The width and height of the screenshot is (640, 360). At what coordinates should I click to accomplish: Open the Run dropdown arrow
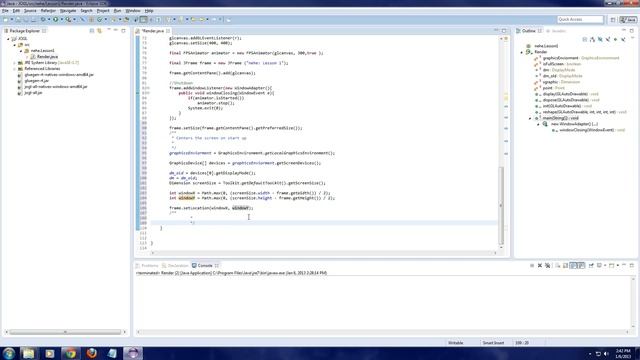pyautogui.click(x=62, y=19)
